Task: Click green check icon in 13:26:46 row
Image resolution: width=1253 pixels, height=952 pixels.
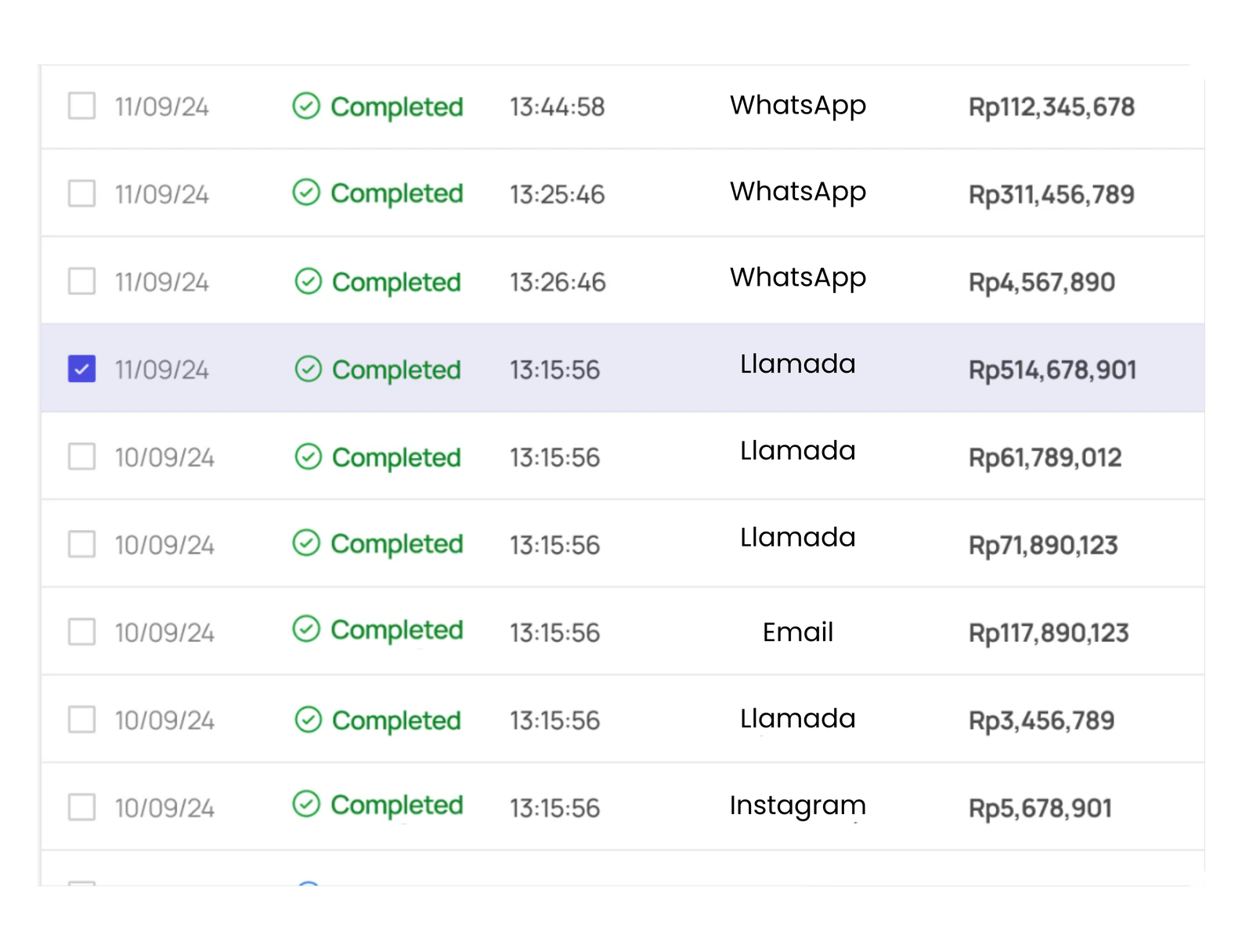Action: click(309, 281)
